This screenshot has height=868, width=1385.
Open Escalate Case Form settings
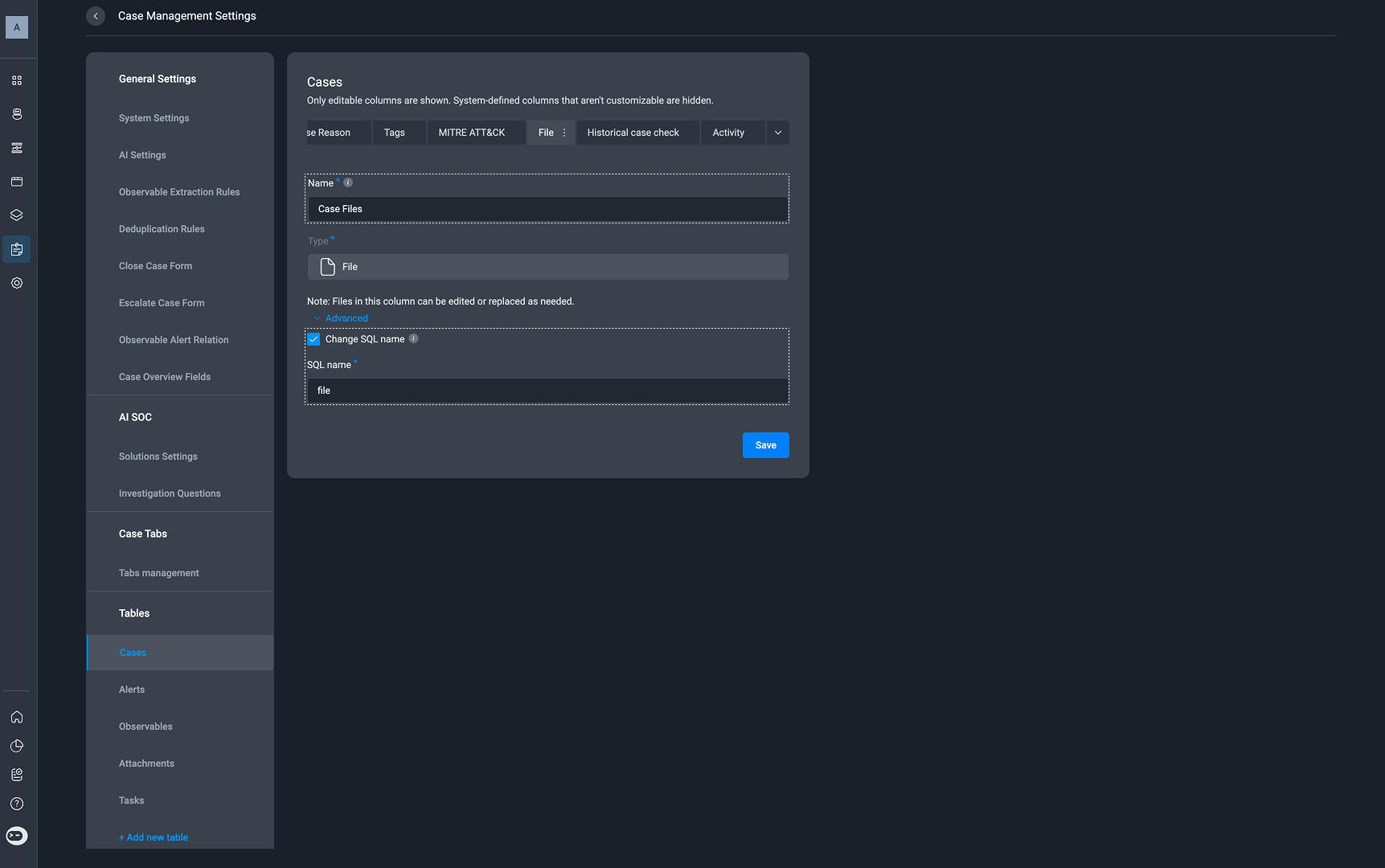162,303
